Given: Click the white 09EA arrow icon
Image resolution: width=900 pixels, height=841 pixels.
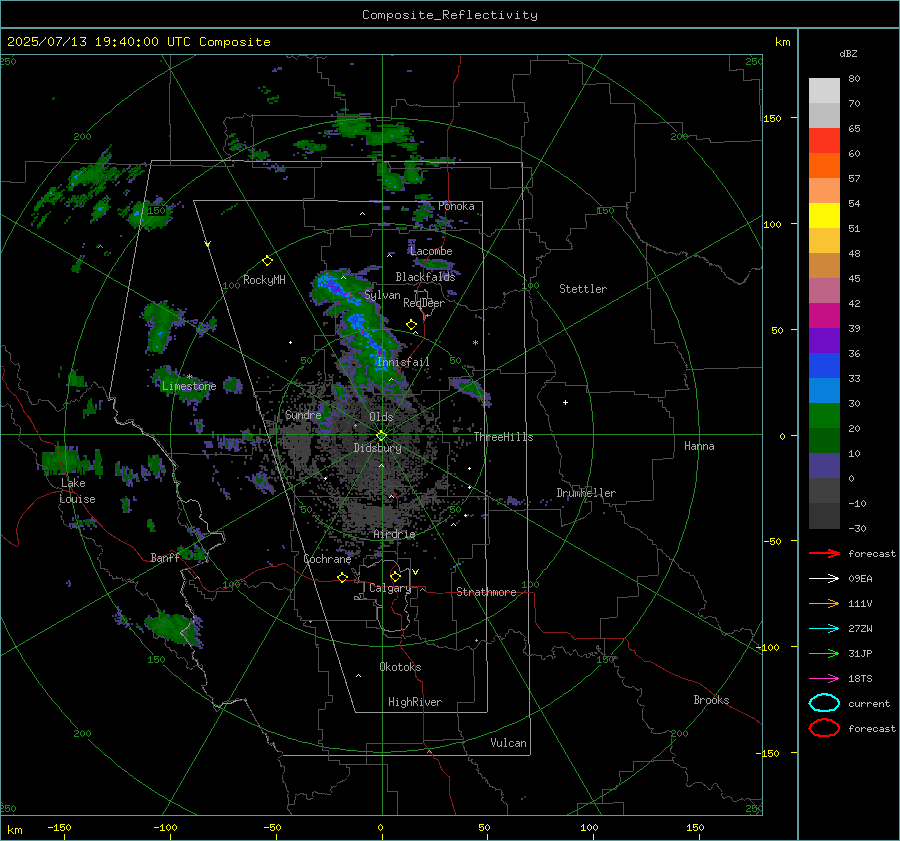Looking at the screenshot, I should (824, 579).
